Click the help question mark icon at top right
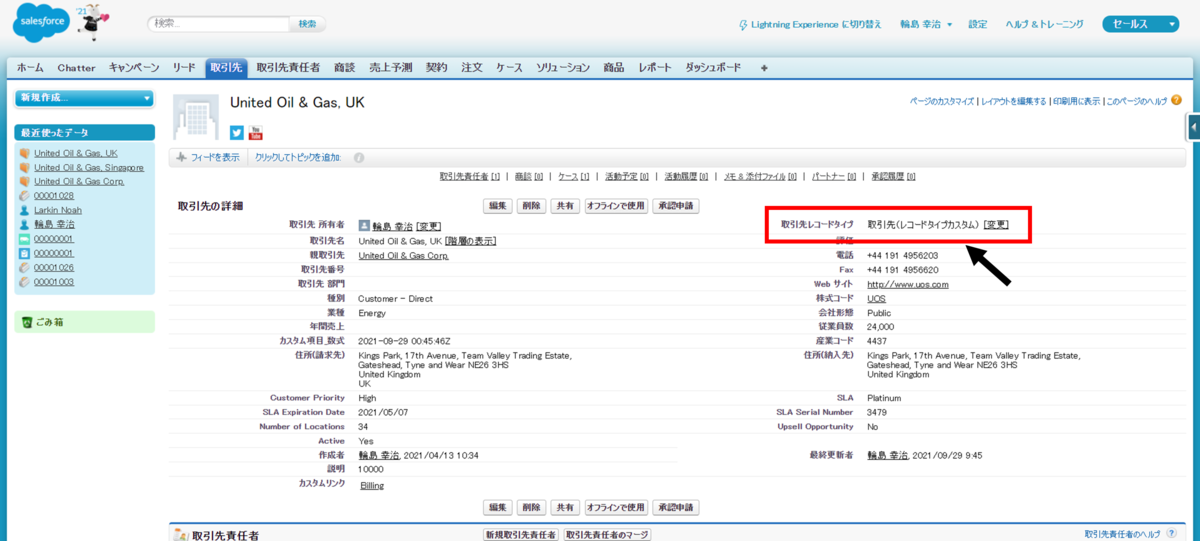1200x541 pixels. click(1176, 101)
